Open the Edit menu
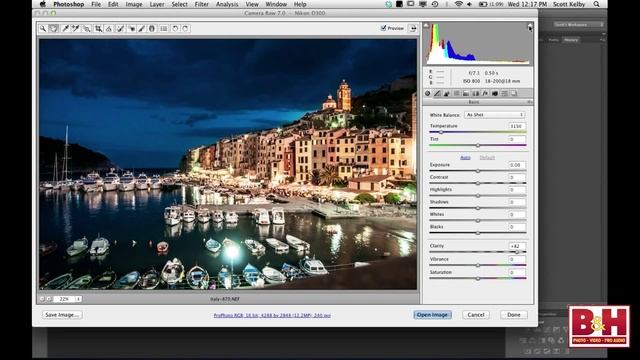The width and height of the screenshot is (640, 360). coord(113,4)
